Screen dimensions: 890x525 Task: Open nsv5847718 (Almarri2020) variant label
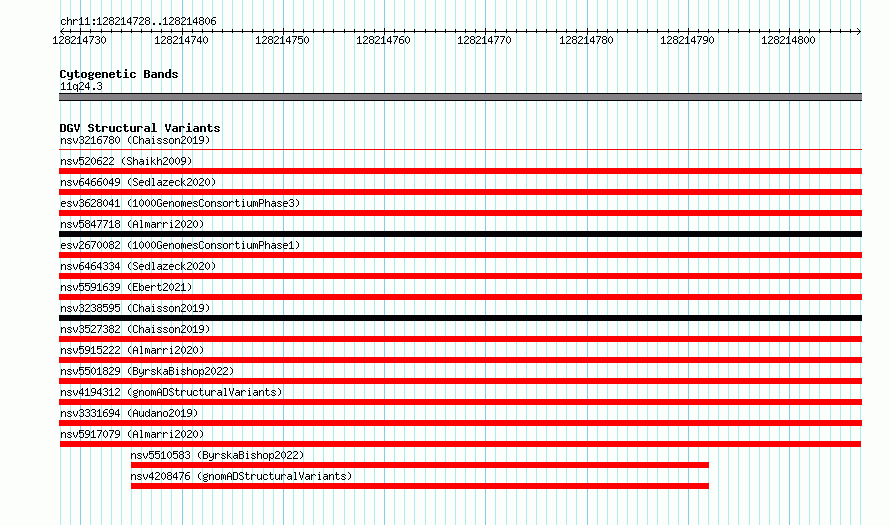[x=132, y=224]
